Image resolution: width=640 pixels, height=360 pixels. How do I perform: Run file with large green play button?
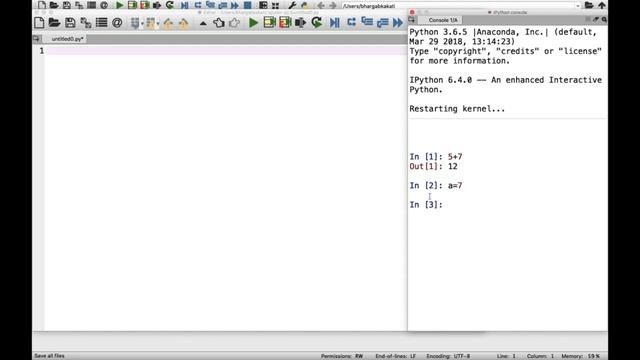click(x=253, y=22)
